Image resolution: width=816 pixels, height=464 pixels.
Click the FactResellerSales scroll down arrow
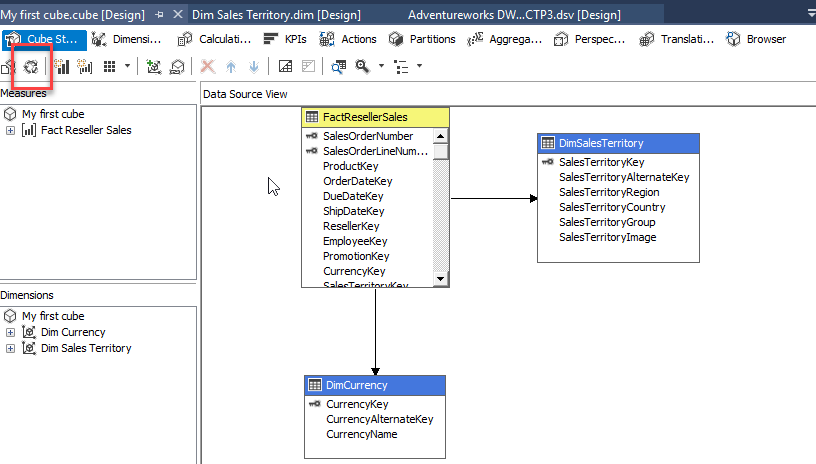(440, 278)
